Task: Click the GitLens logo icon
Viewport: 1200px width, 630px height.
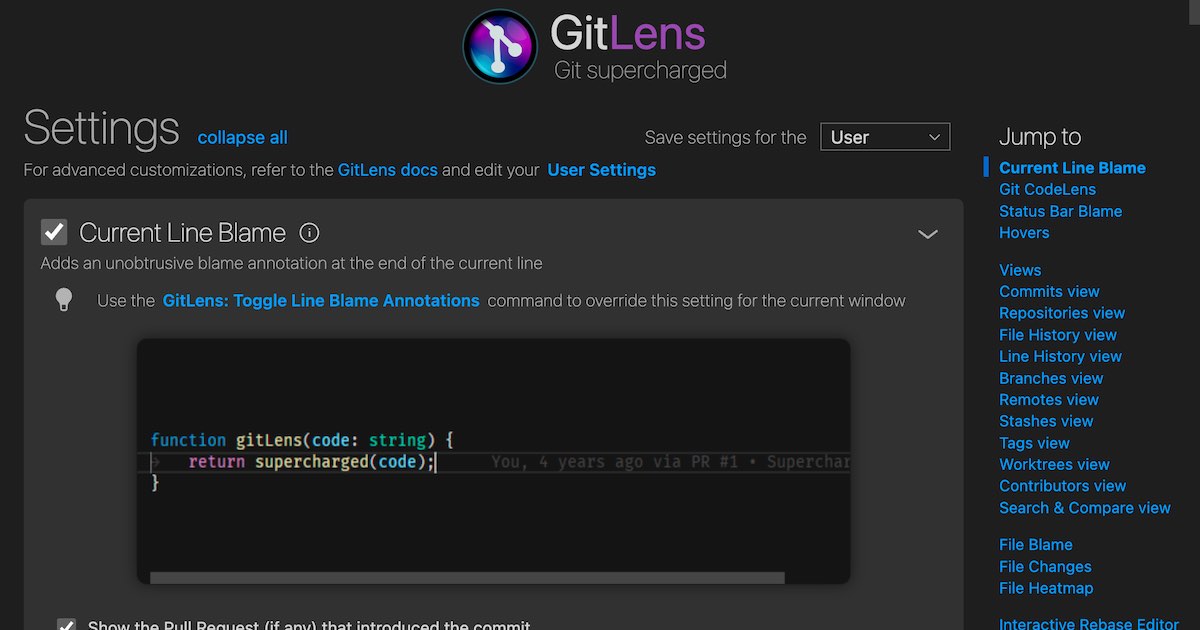Action: pos(499,46)
